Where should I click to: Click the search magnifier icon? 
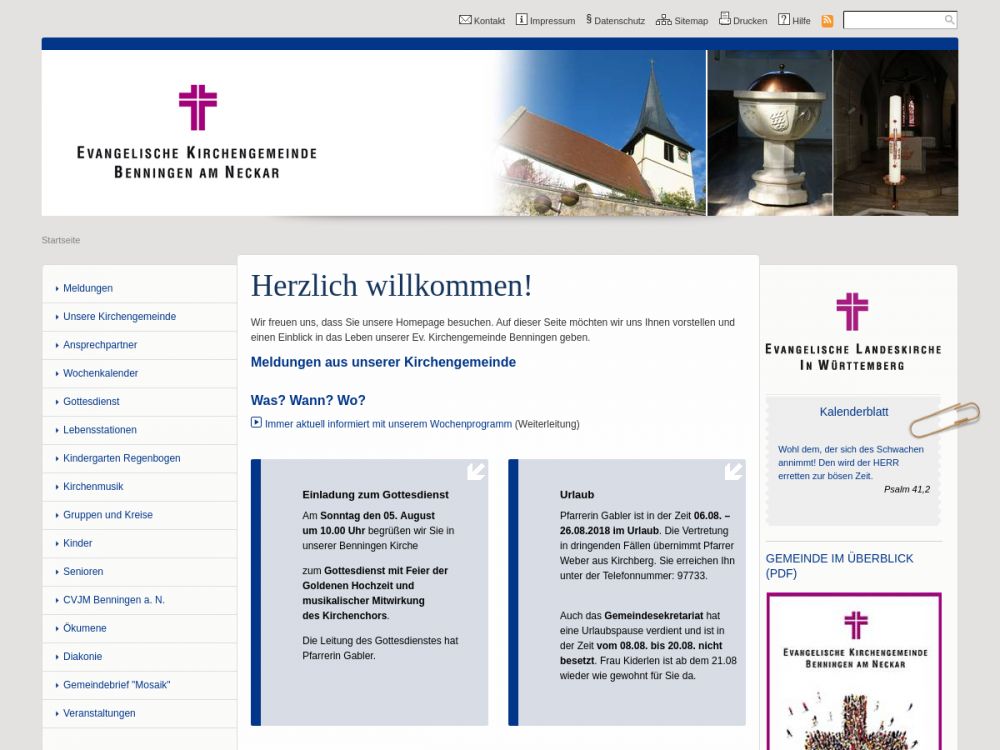click(x=949, y=20)
